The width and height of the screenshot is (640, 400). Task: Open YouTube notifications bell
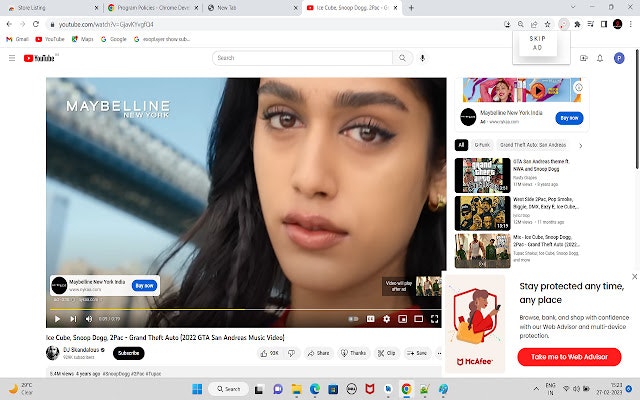600,58
